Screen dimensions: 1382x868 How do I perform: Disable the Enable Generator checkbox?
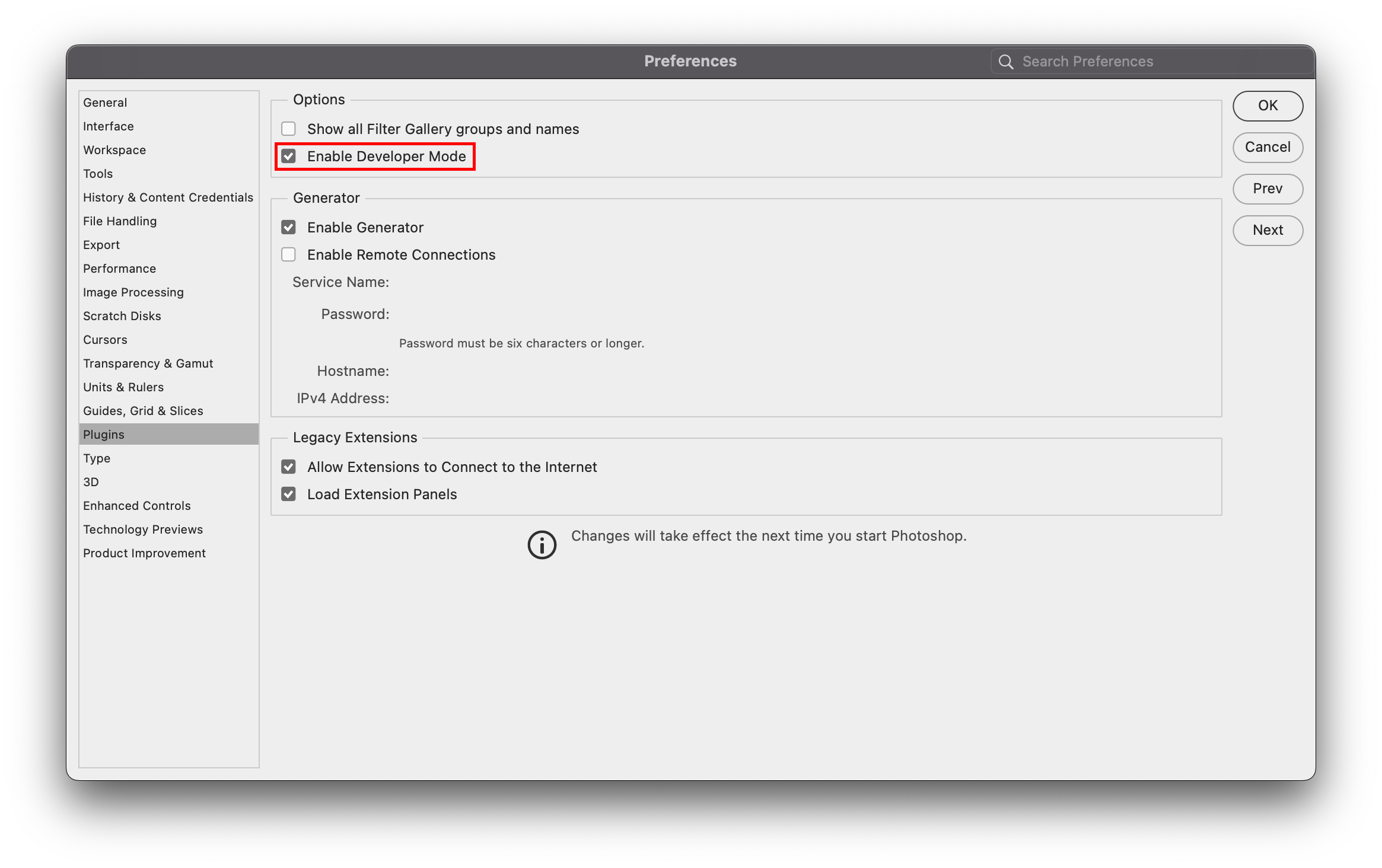point(289,228)
